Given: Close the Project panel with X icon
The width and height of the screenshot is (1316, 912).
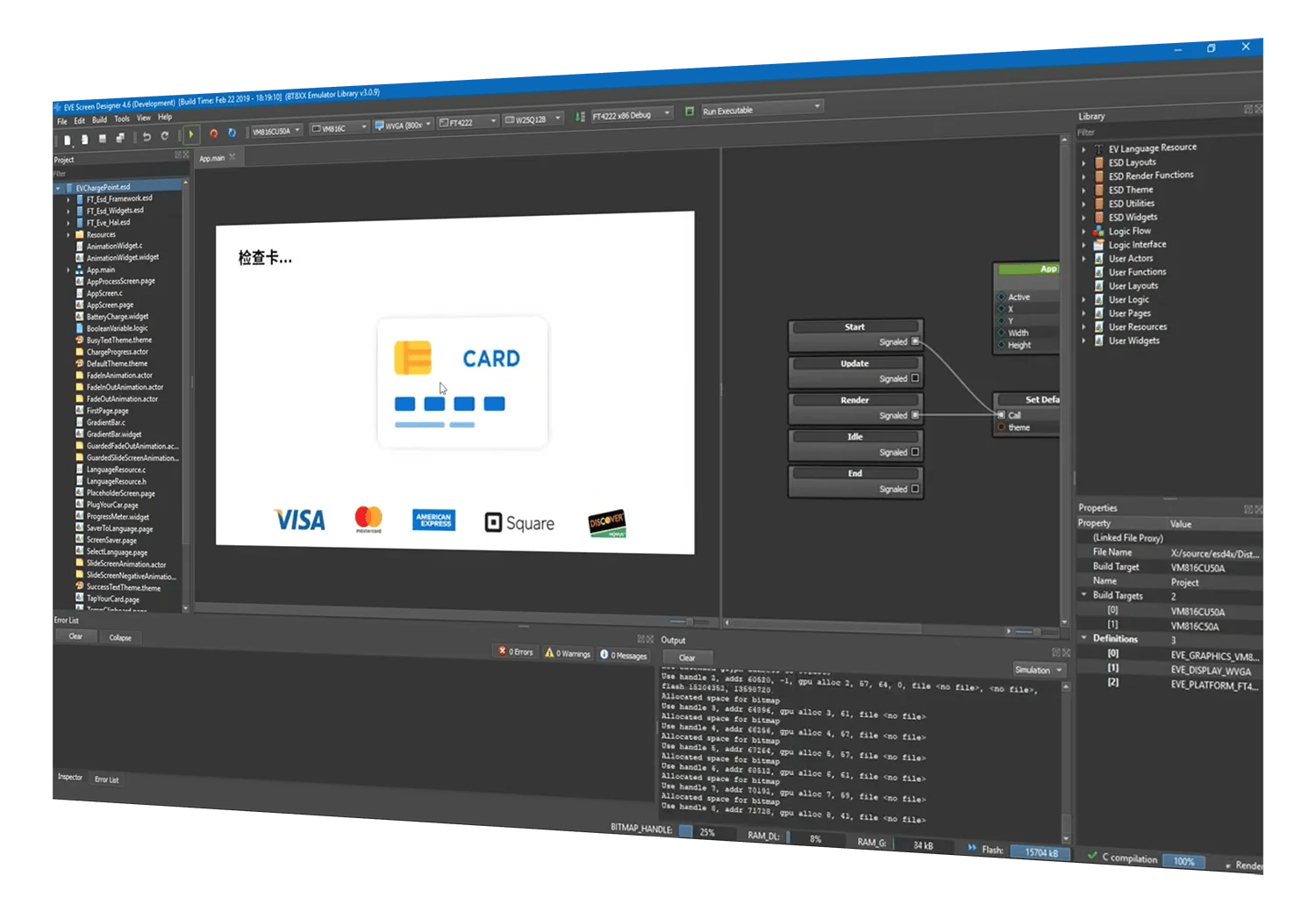Looking at the screenshot, I should [185, 154].
